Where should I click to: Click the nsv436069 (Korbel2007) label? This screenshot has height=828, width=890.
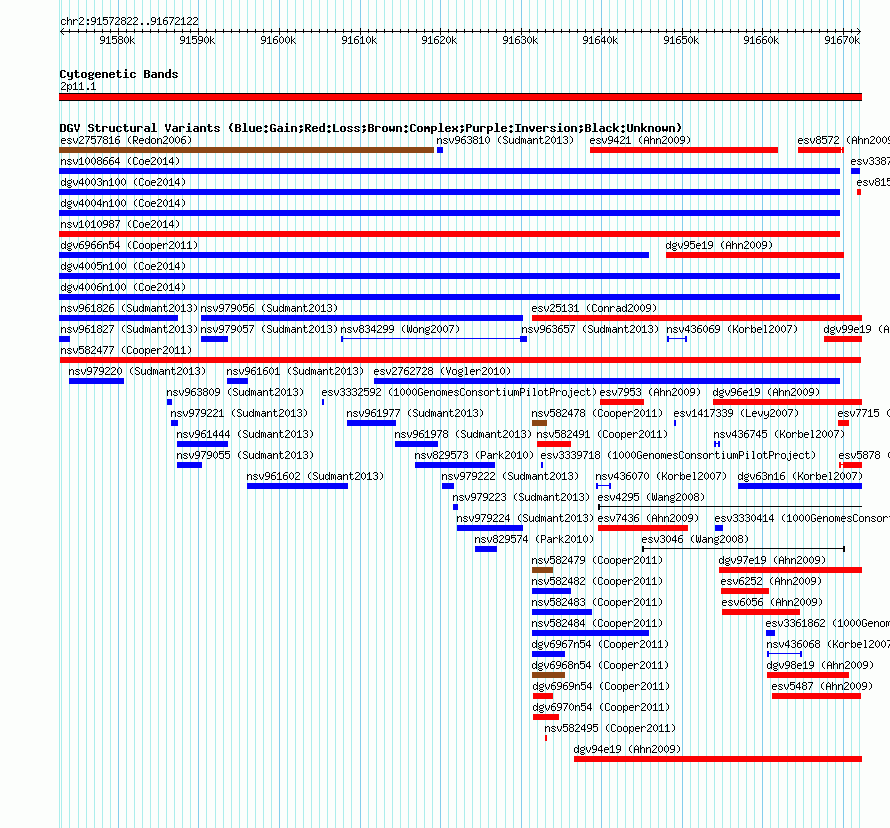tap(732, 329)
